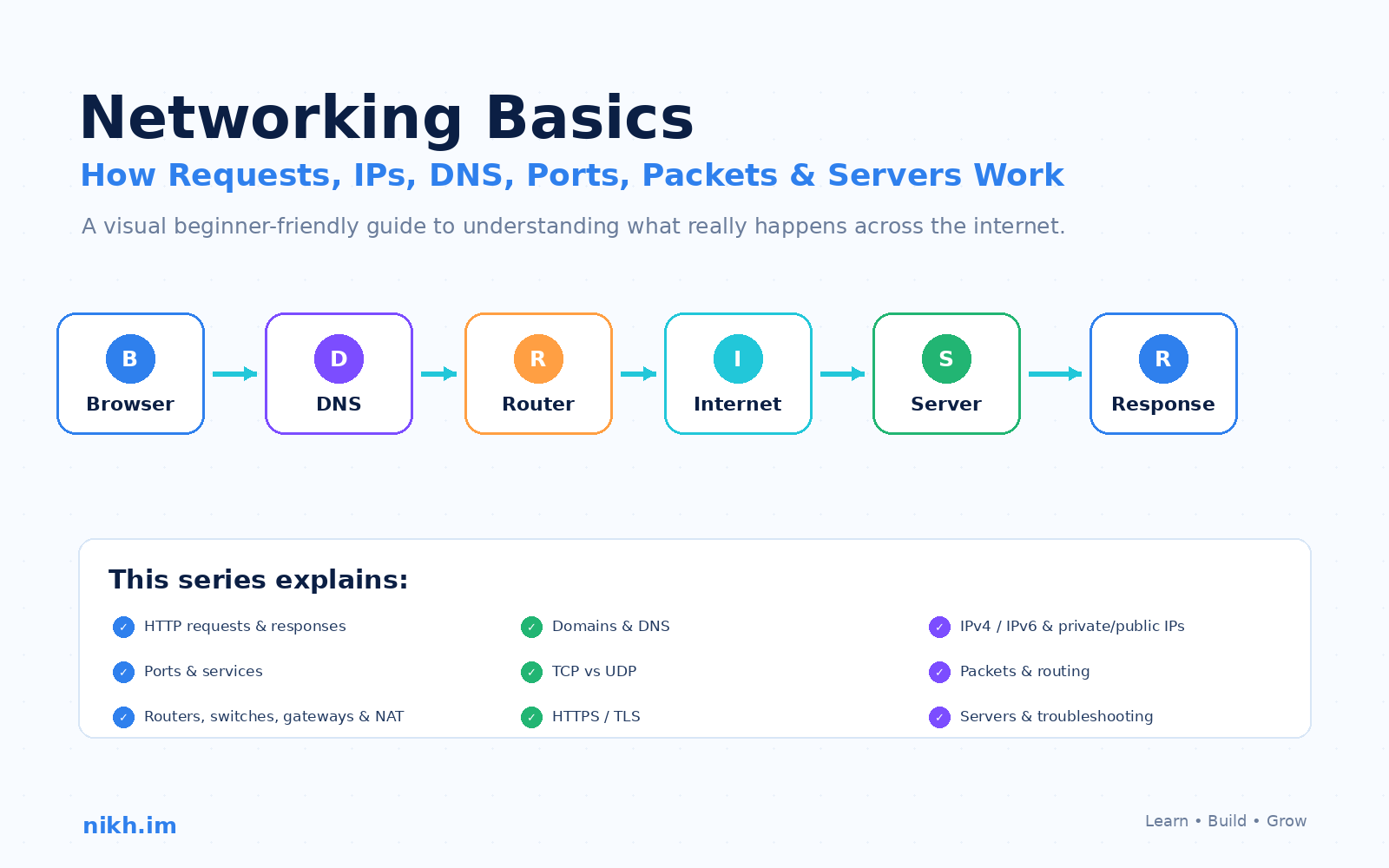Image resolution: width=1389 pixels, height=868 pixels.
Task: Click the checkmark beside Ports & services
Action: (123, 672)
